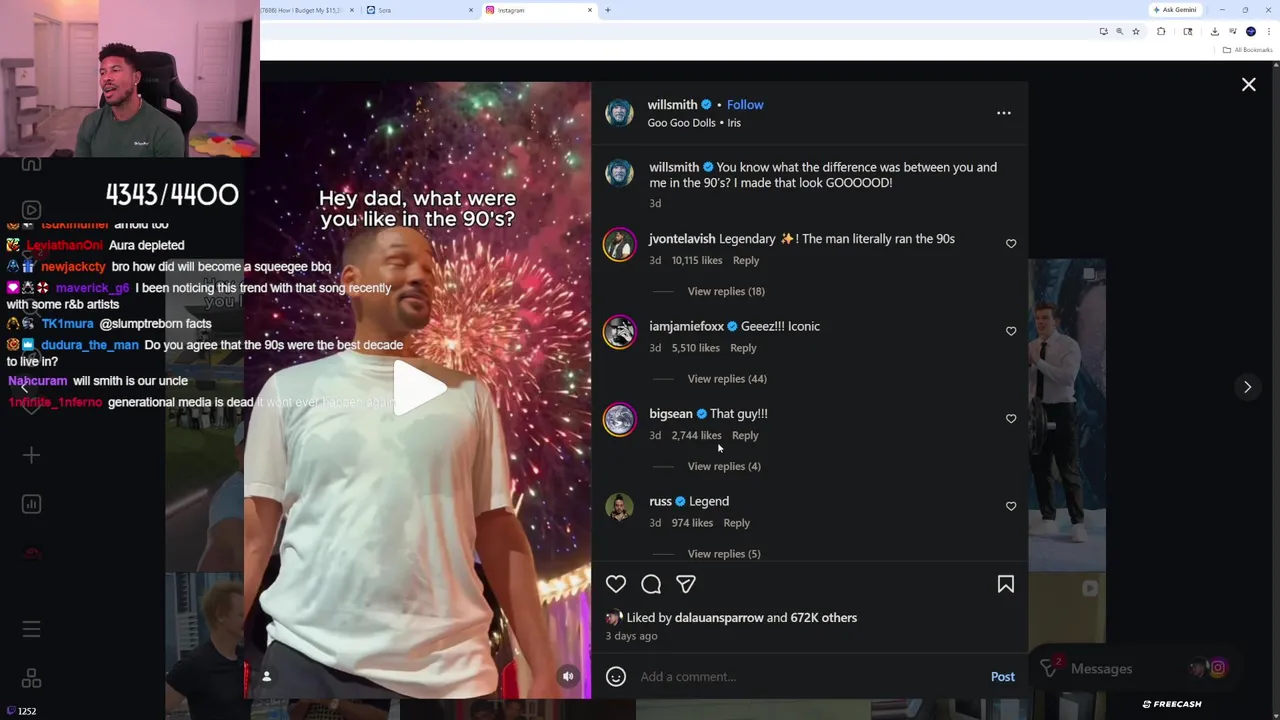The image size is (1280, 720).
Task: View the 2,744 likes on bigsean's comment
Action: 696,435
